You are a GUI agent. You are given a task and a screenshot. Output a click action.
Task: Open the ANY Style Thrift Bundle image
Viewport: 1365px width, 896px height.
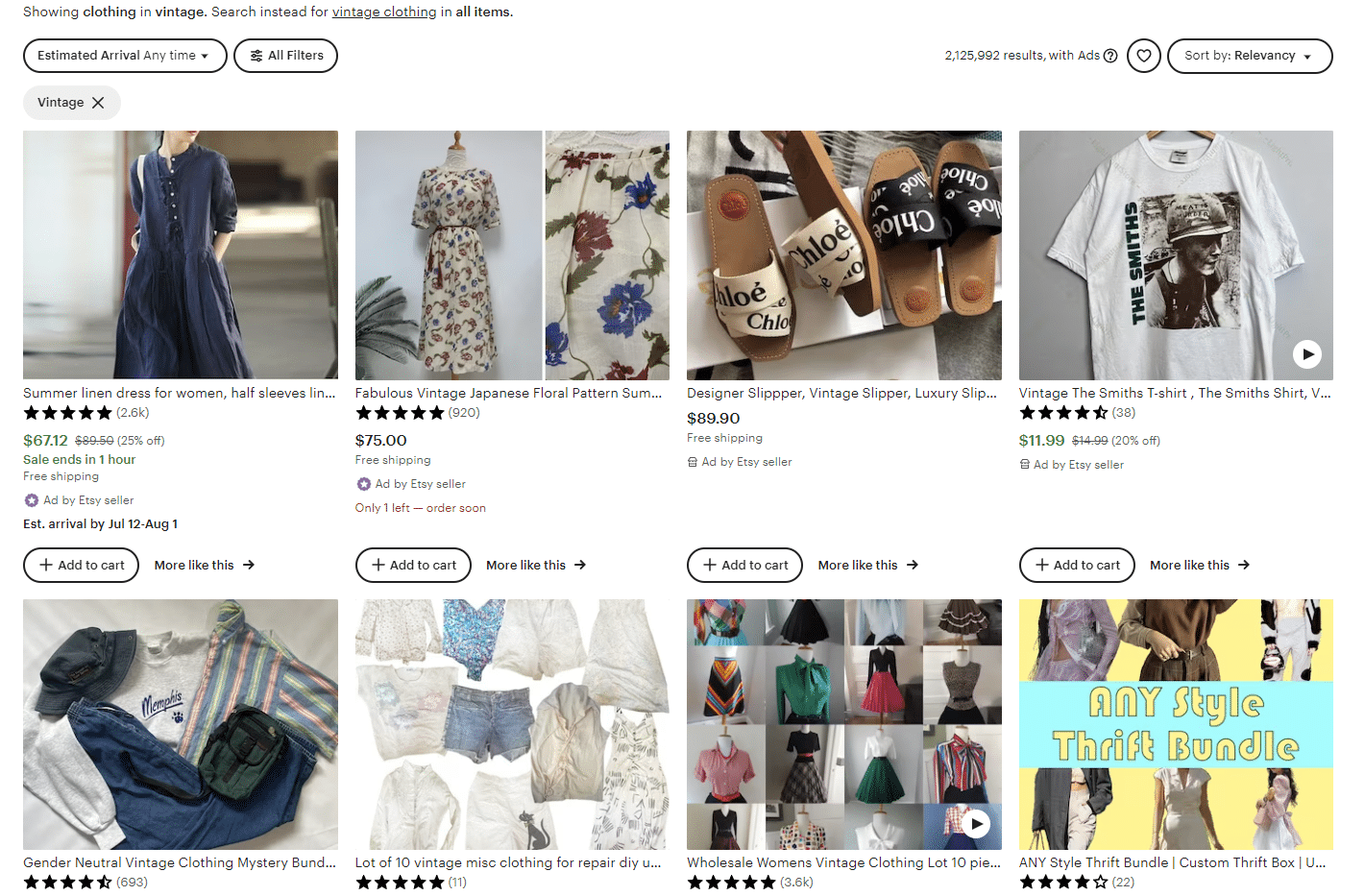[1176, 724]
